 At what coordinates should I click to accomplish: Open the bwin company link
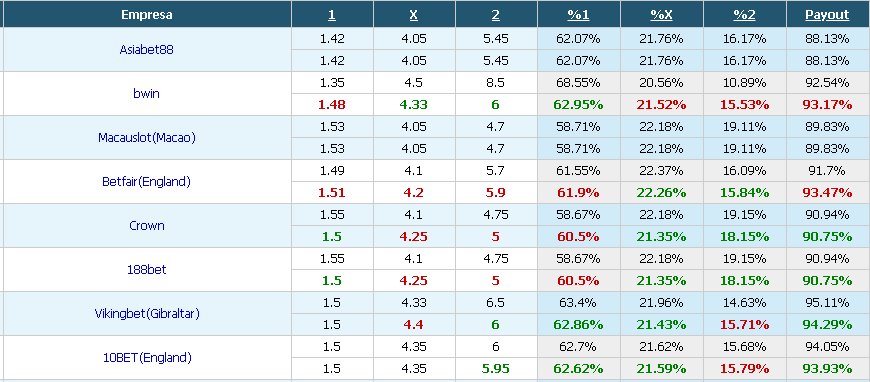(146, 93)
